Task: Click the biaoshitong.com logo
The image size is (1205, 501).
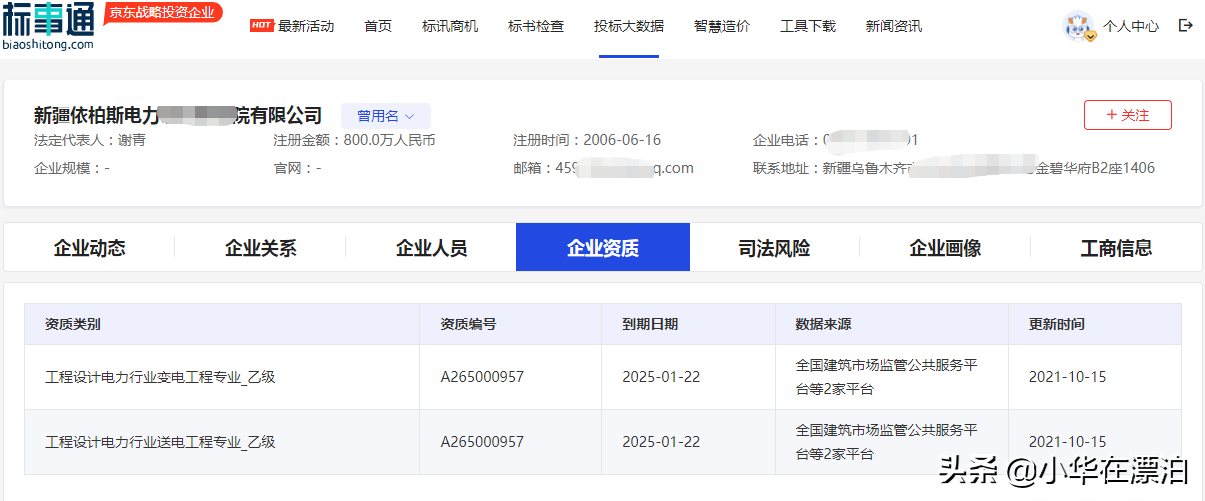Action: point(48,26)
